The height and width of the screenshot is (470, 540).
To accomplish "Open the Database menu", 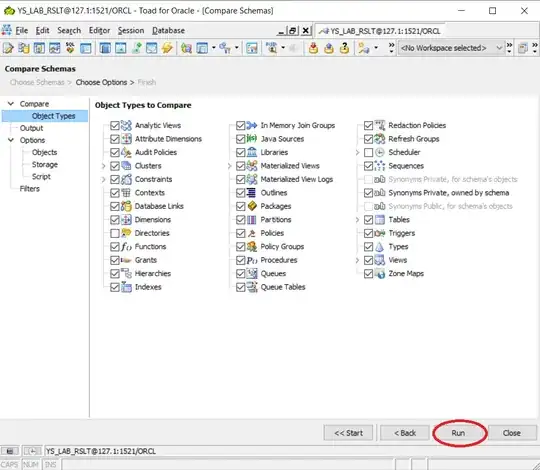I will coord(168,31).
